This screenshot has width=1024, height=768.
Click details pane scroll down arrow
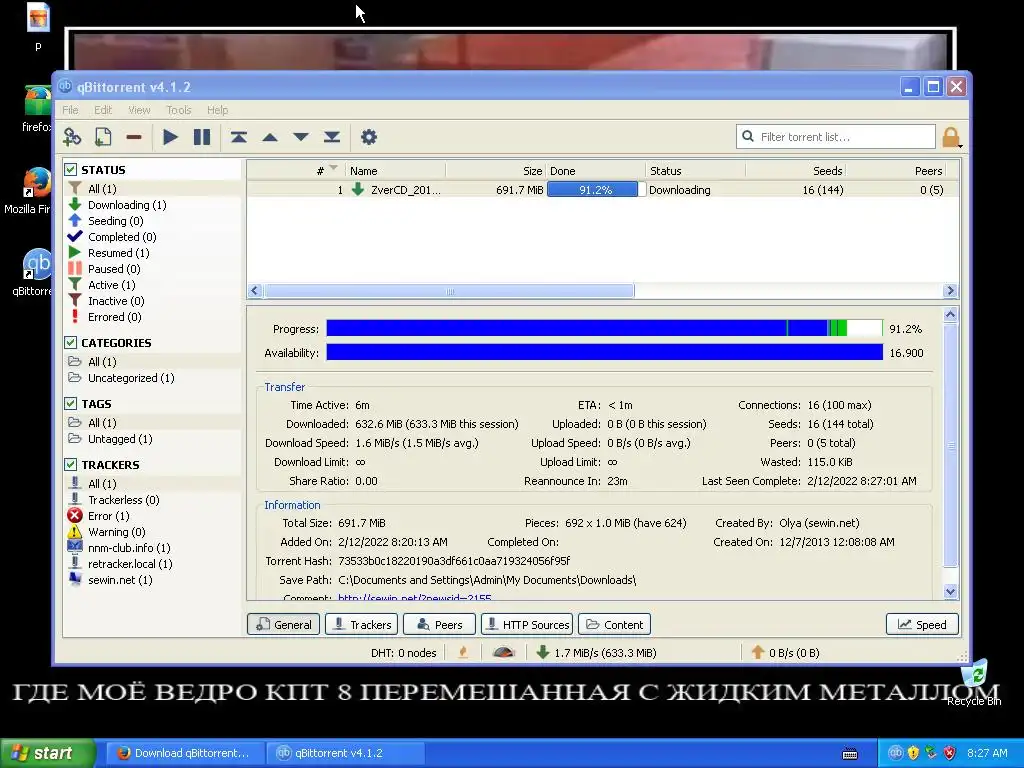(950, 592)
